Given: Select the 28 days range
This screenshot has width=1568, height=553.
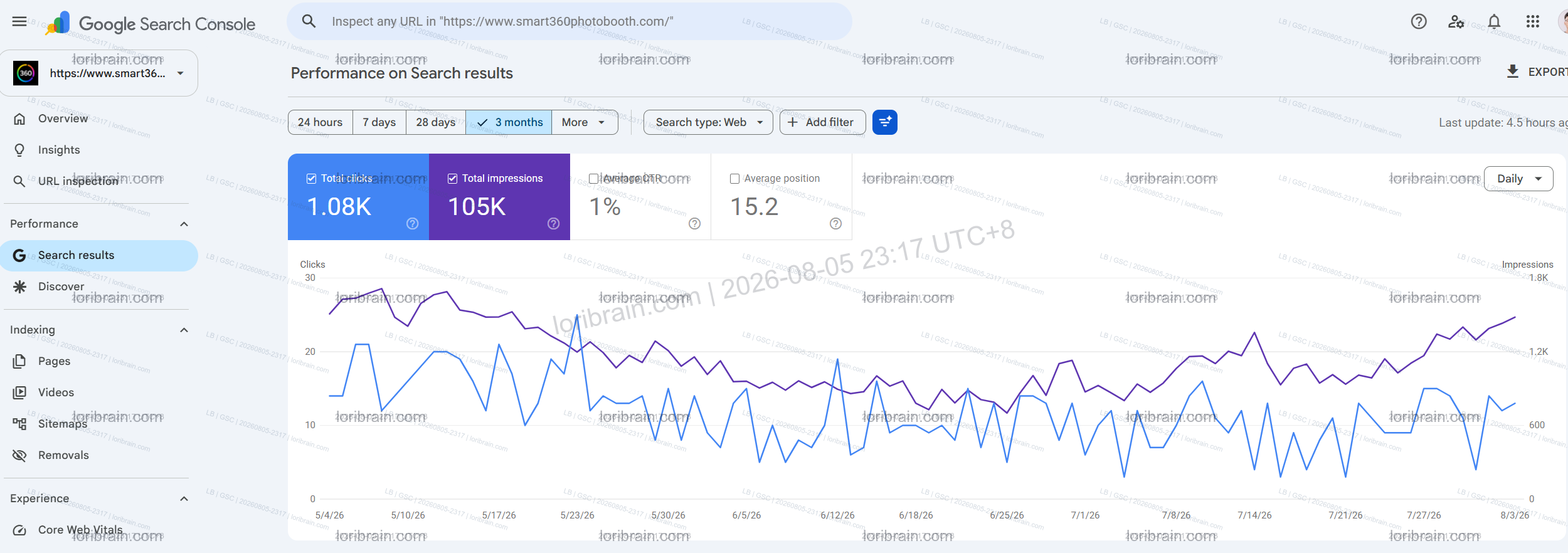Looking at the screenshot, I should (435, 122).
